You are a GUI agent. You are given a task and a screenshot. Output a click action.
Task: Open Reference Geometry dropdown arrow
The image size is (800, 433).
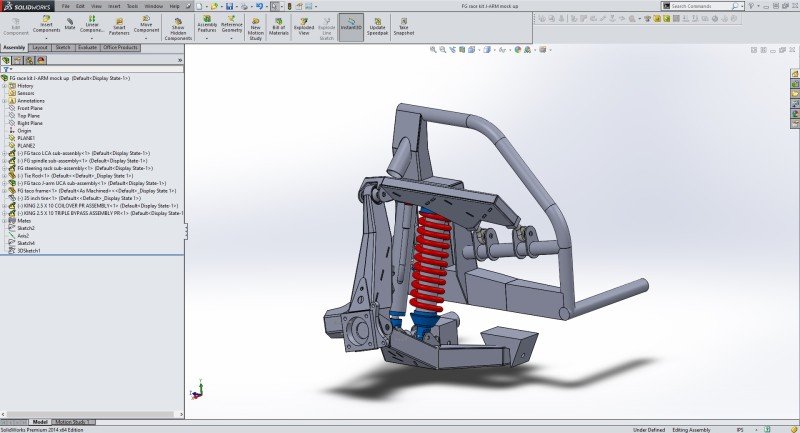232,38
